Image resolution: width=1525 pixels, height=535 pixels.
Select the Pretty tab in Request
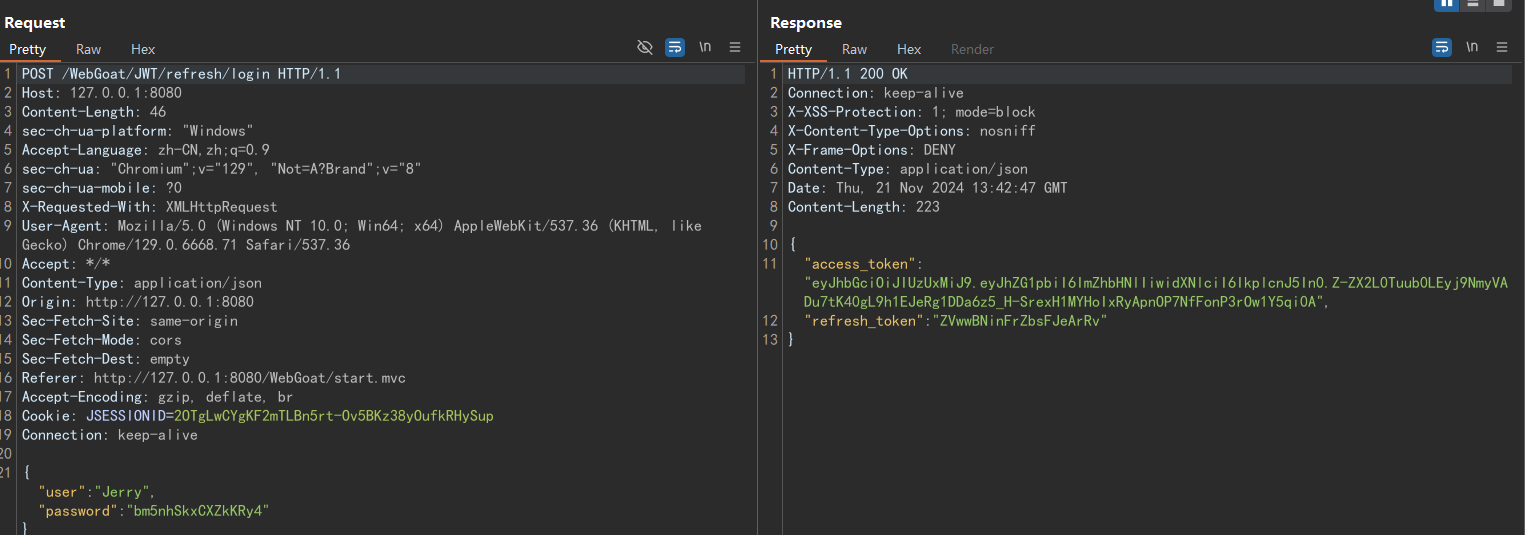coord(28,49)
